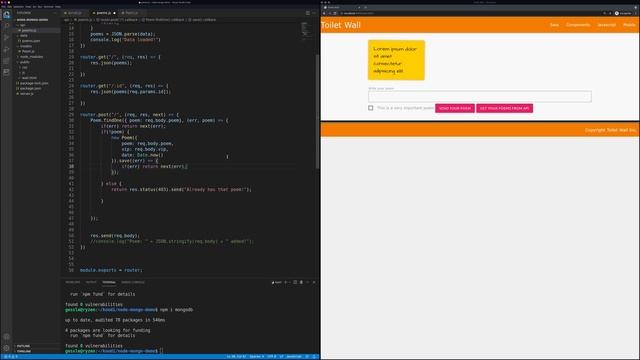Open the Accounts menu in the activity bar
This screenshot has height=360, width=640.
coord(7,337)
